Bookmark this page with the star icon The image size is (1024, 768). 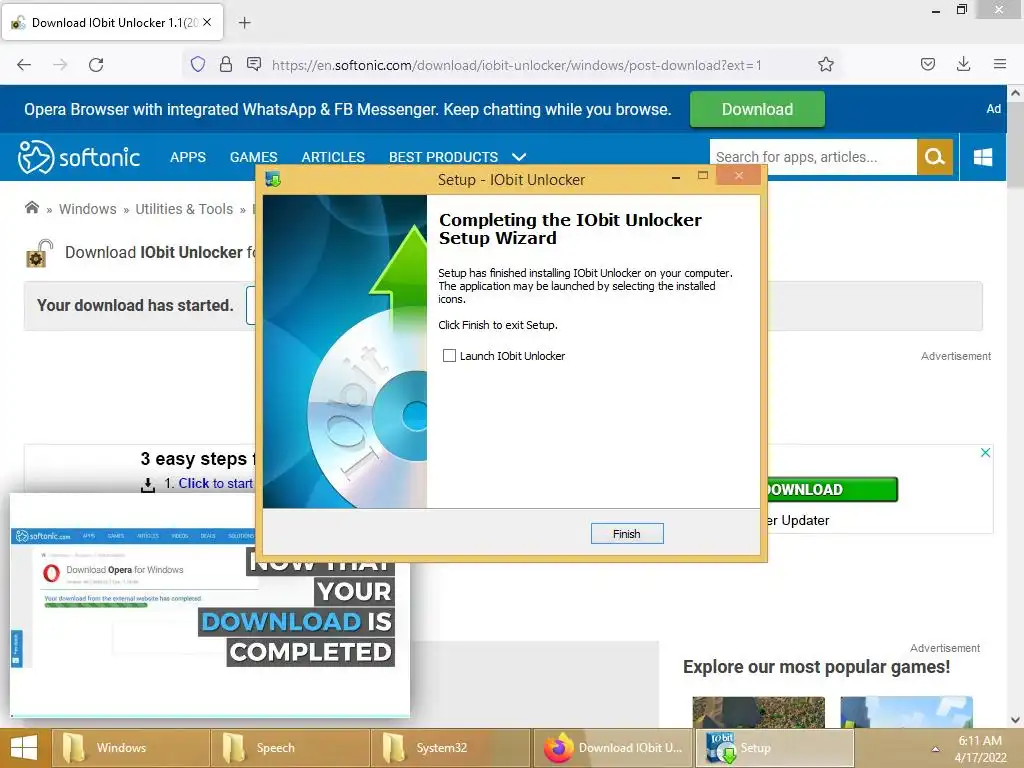(x=825, y=64)
